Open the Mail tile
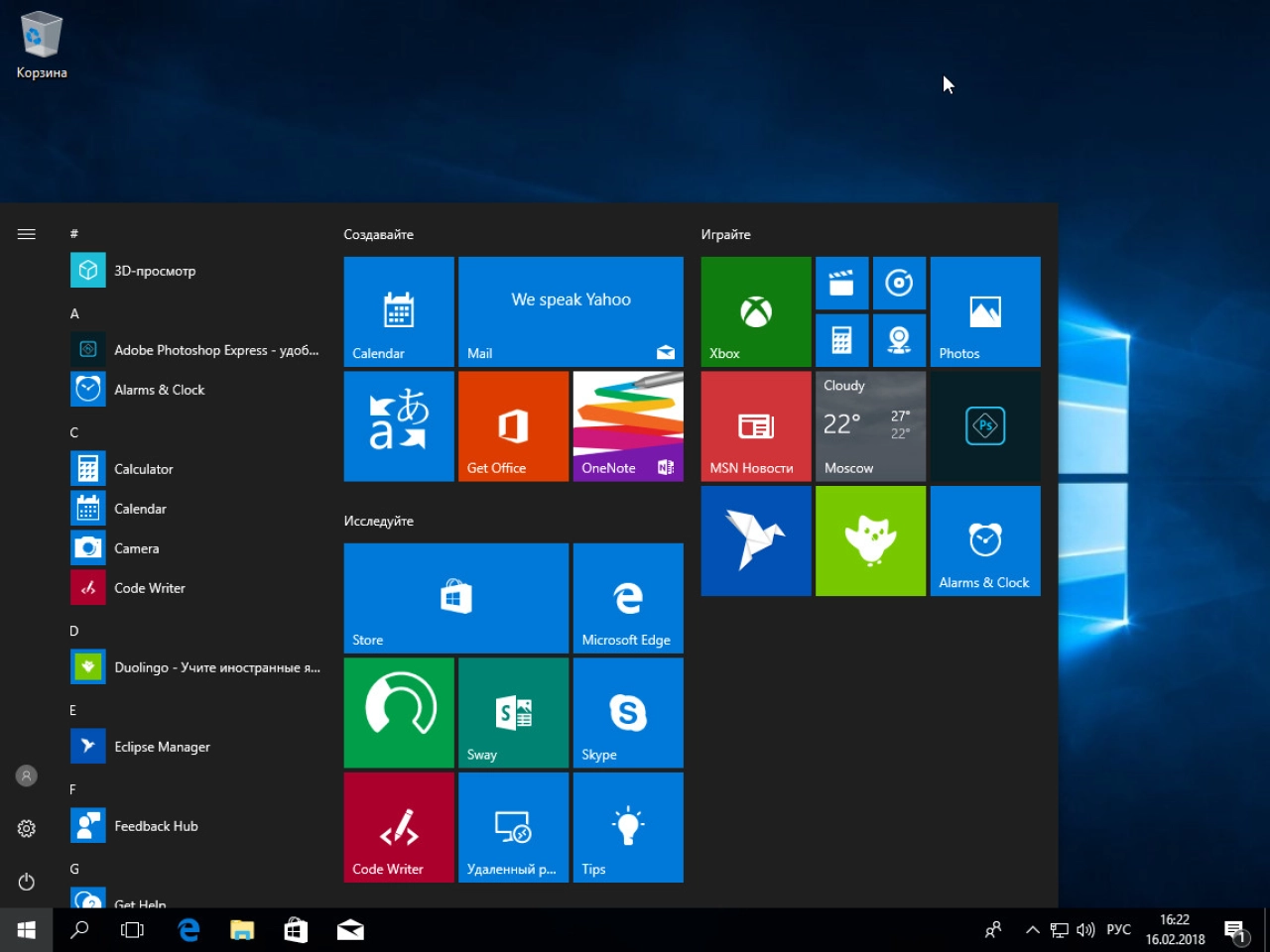This screenshot has width=1270, height=952. (571, 311)
